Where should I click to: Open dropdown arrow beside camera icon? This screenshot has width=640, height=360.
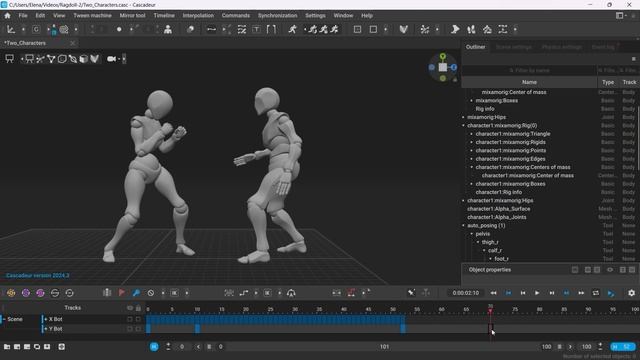click(119, 59)
